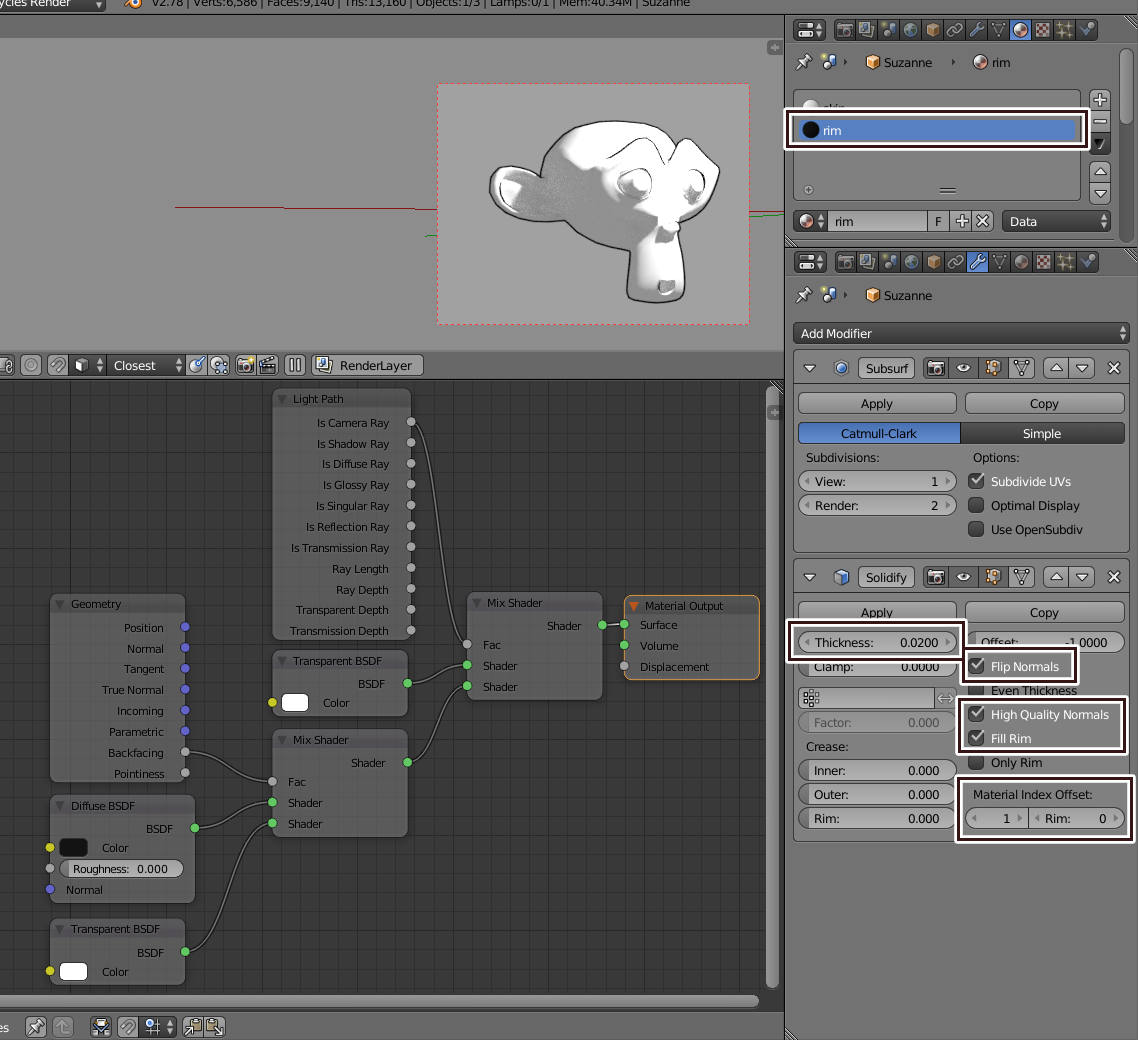The height and width of the screenshot is (1040, 1138).
Task: Open World tab in the material properties header
Action: pyautogui.click(x=910, y=30)
